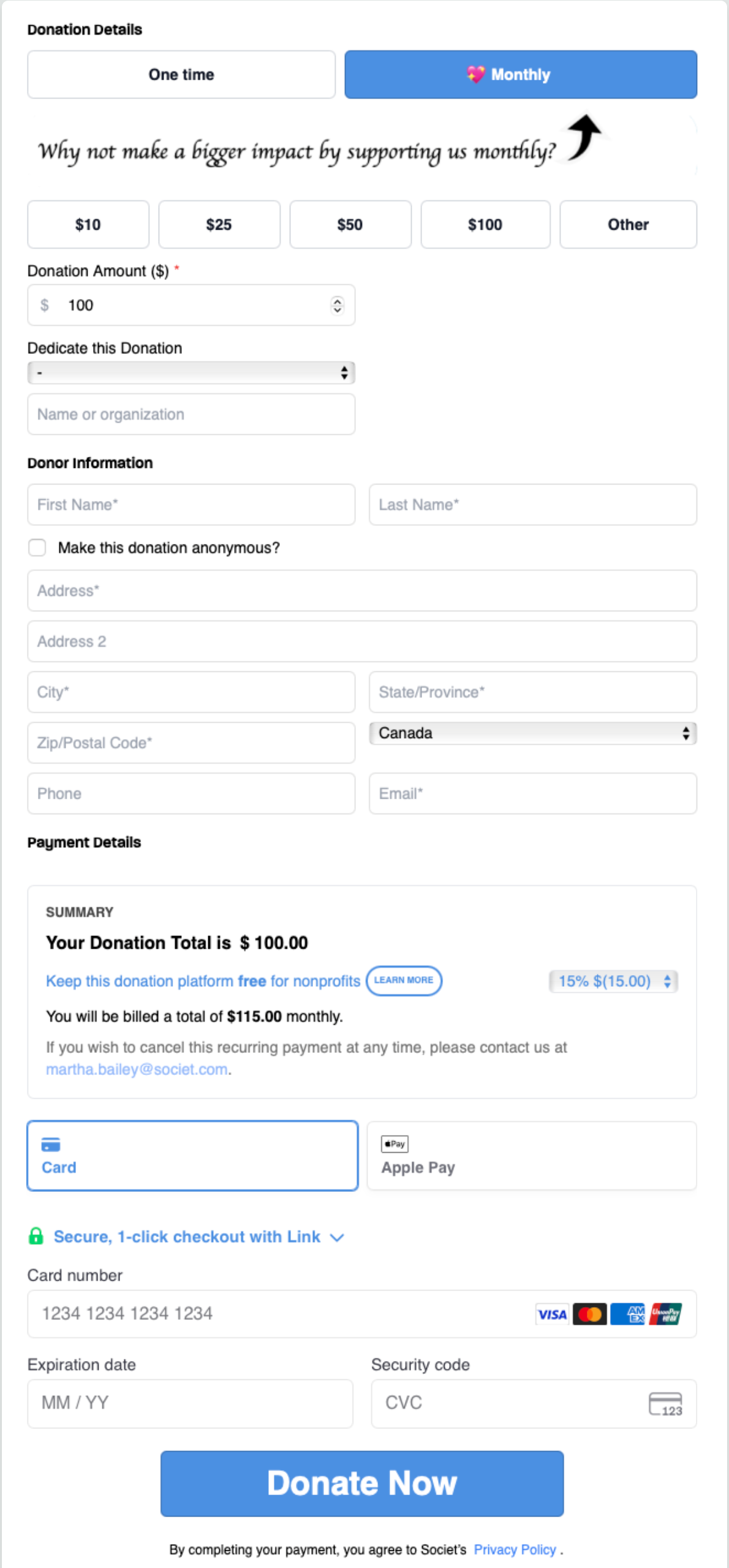Click the CVC card hint icon
This screenshot has width=729, height=1568.
pyautogui.click(x=665, y=1404)
